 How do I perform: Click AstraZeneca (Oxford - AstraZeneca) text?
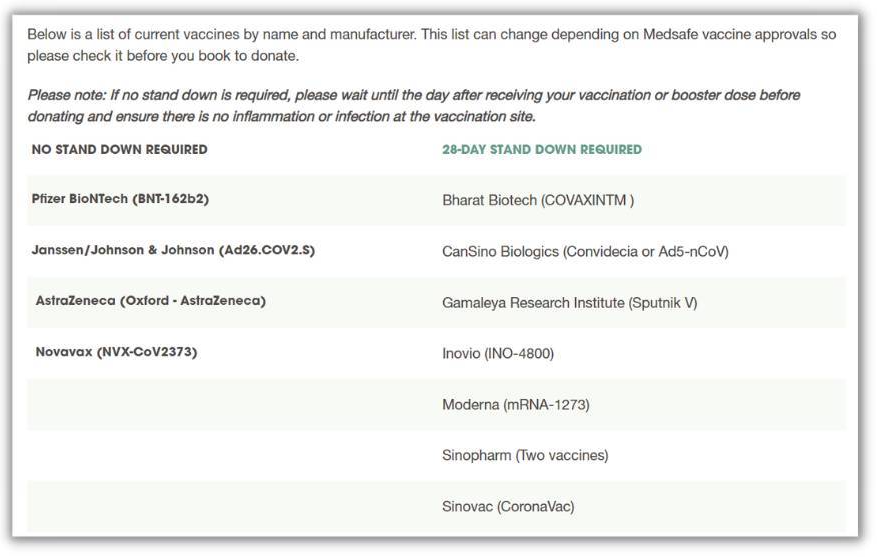click(x=150, y=301)
